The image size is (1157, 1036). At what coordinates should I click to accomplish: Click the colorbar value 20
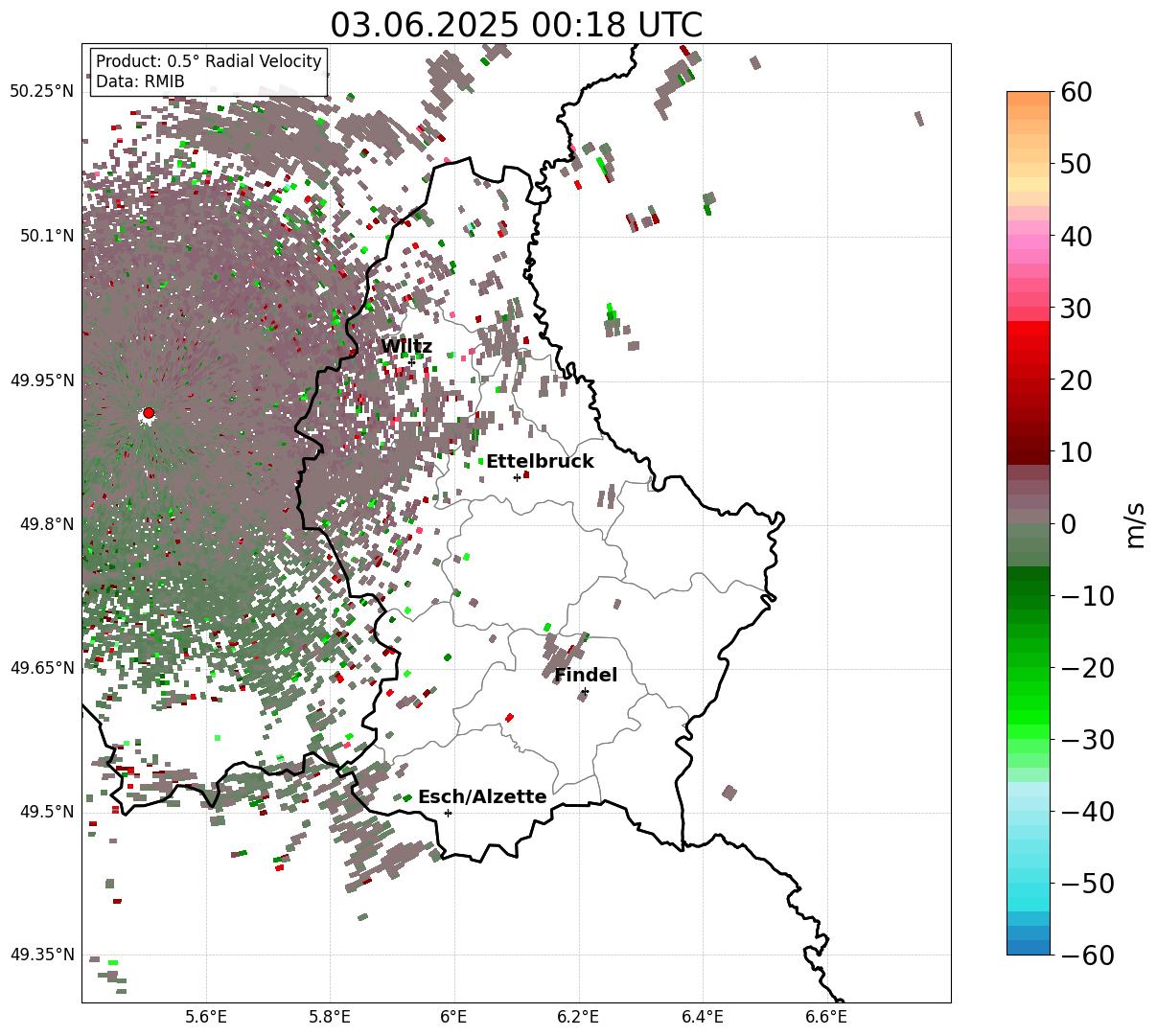coord(1077,380)
